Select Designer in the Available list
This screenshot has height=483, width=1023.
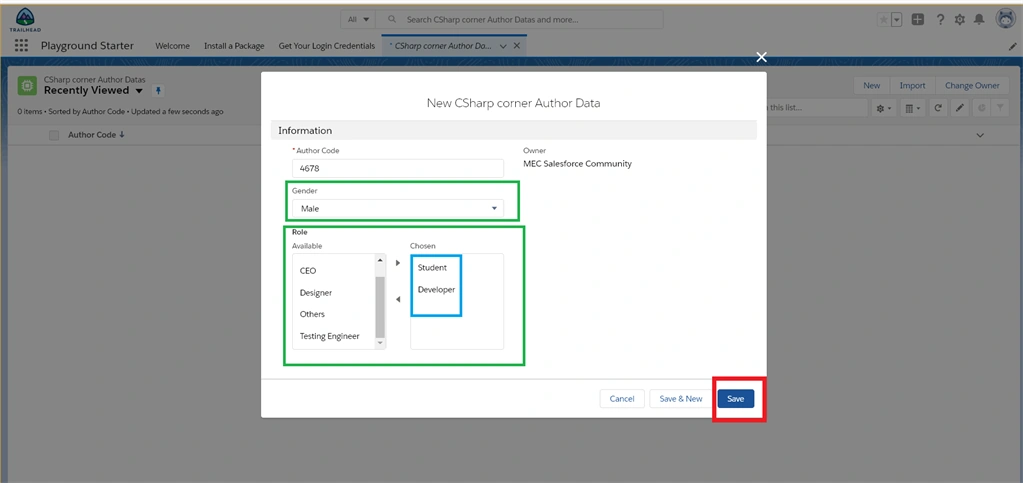point(316,293)
